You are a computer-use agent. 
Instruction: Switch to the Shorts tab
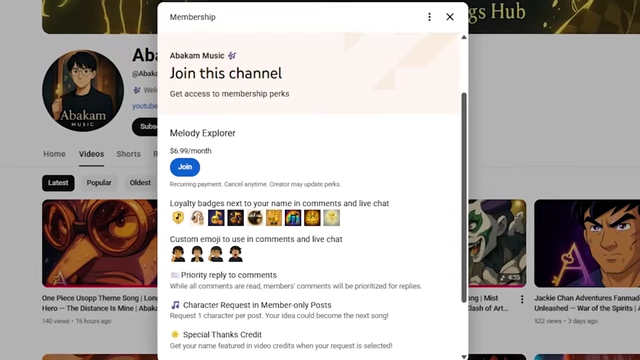(128, 154)
